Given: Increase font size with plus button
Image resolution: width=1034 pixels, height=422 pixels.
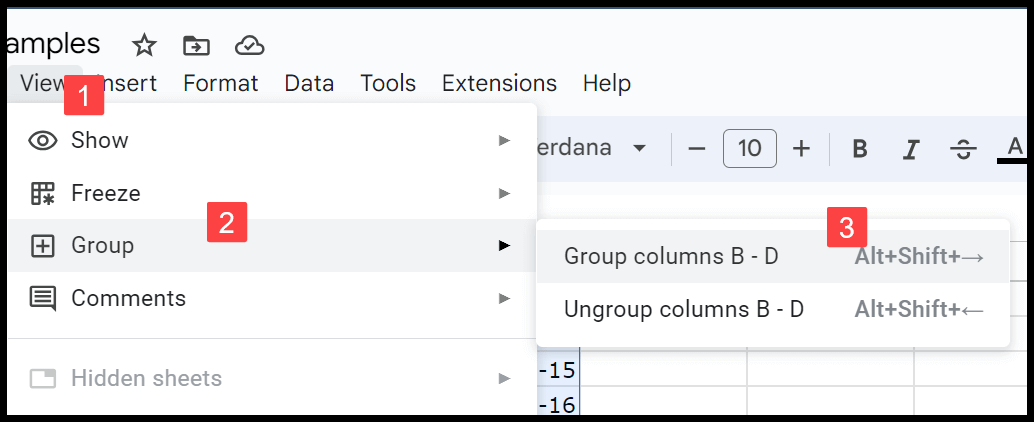Looking at the screenshot, I should pos(801,149).
